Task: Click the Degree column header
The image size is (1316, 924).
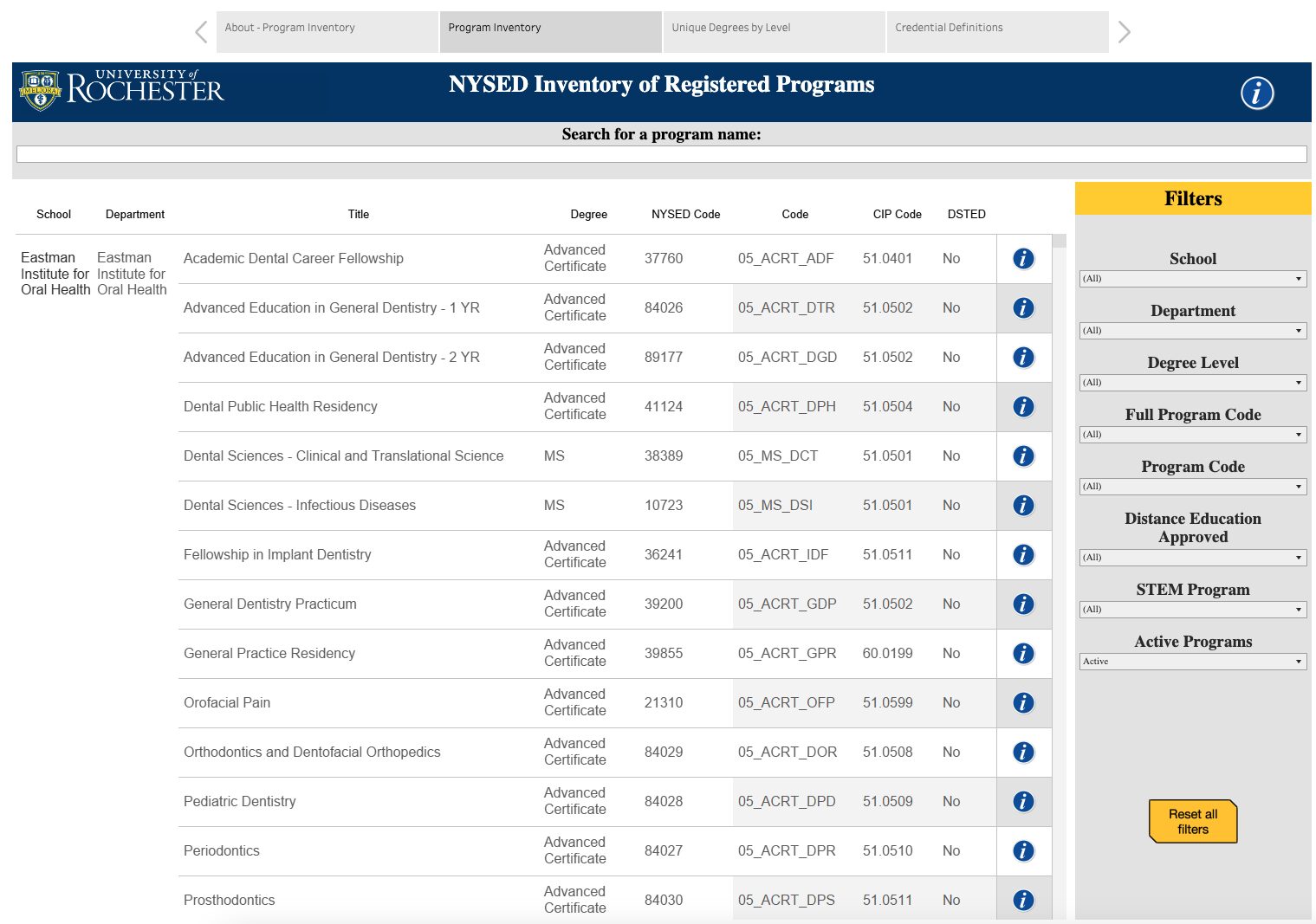Action: pyautogui.click(x=588, y=214)
